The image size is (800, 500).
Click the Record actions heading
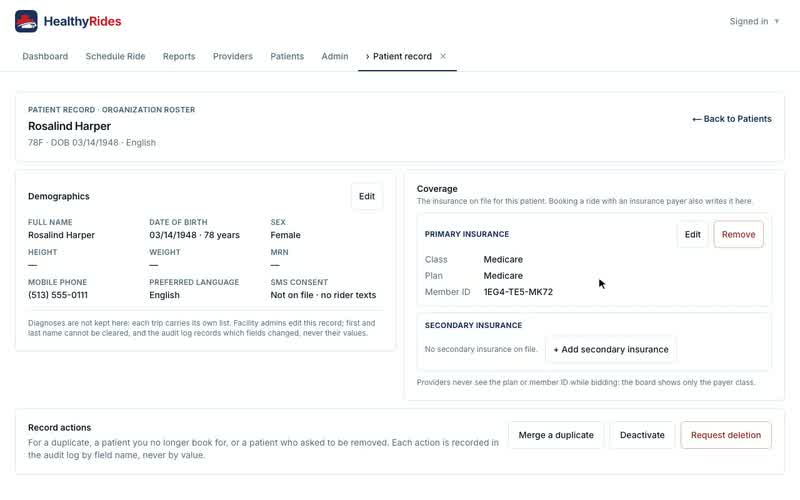pyautogui.click(x=59, y=428)
